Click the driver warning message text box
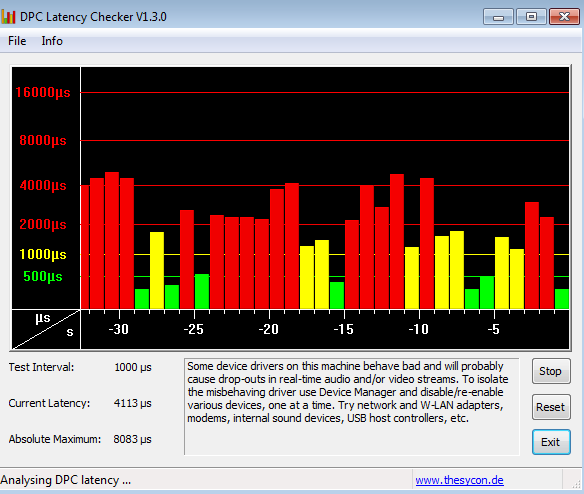Screen dimensions: 584x494 [x=352, y=406]
